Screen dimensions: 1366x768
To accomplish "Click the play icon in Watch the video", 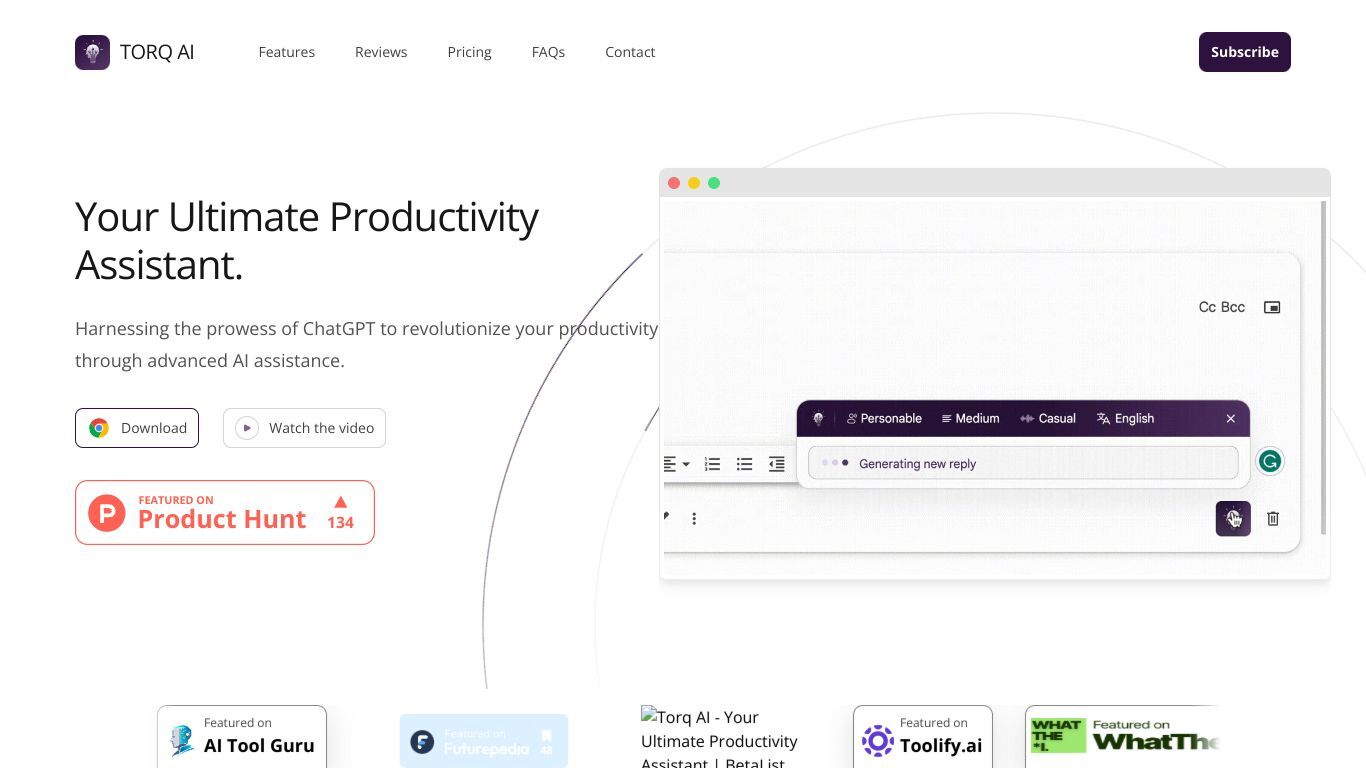I will click(x=247, y=428).
